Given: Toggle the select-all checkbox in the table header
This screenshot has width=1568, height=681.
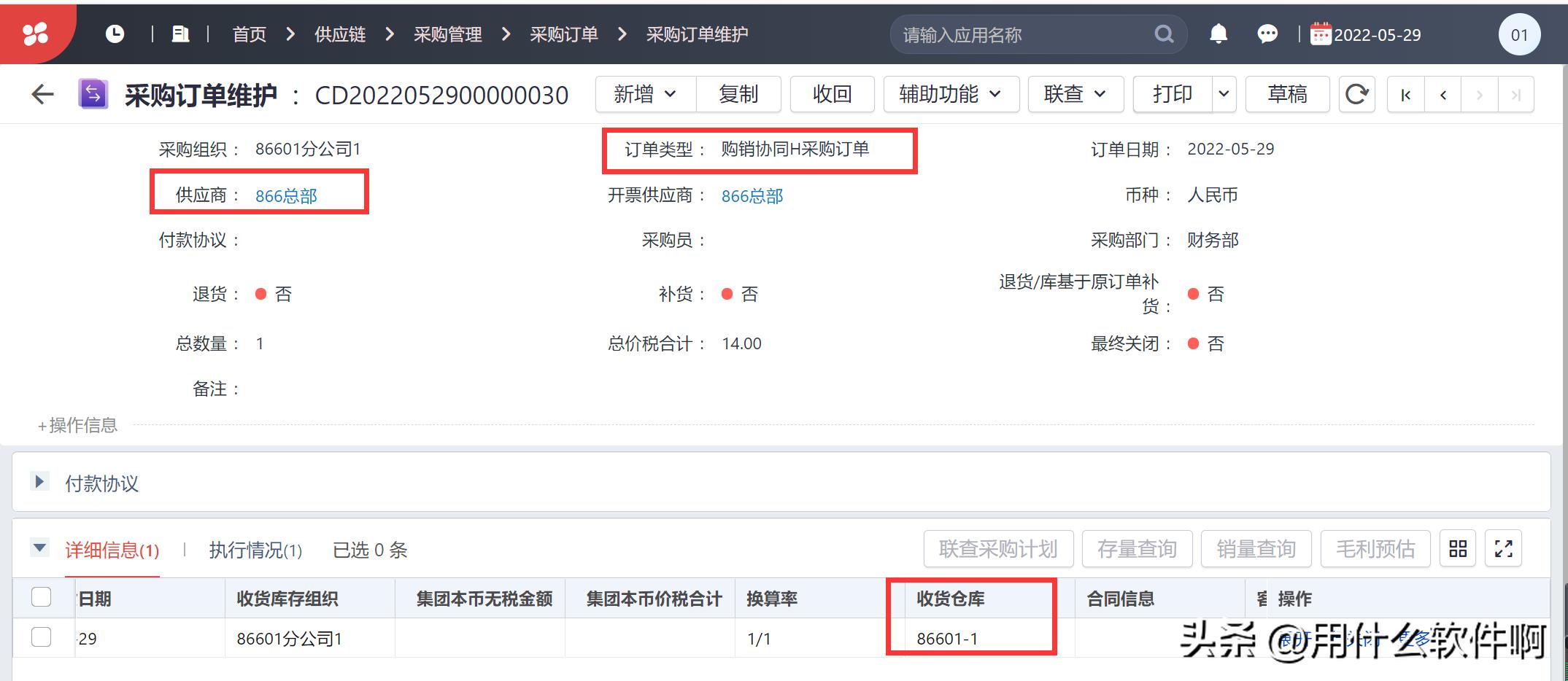Looking at the screenshot, I should pyautogui.click(x=41, y=596).
